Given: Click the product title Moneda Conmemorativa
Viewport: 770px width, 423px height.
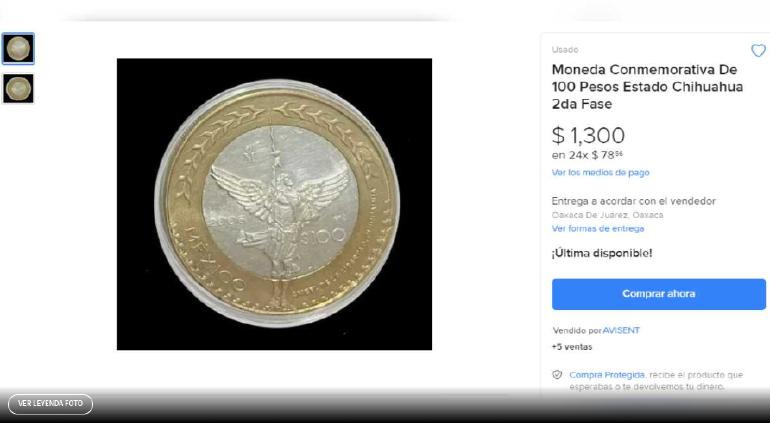Looking at the screenshot, I should [647, 86].
